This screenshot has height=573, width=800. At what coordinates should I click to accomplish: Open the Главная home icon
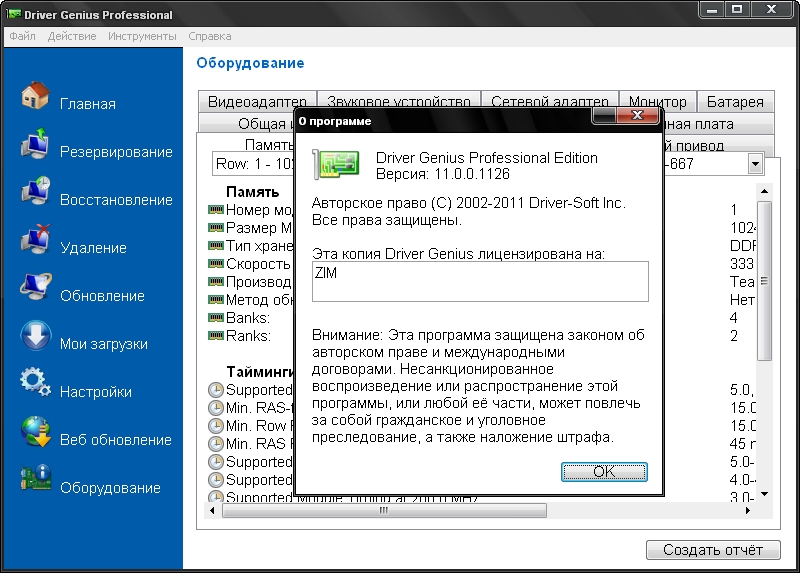(35, 95)
